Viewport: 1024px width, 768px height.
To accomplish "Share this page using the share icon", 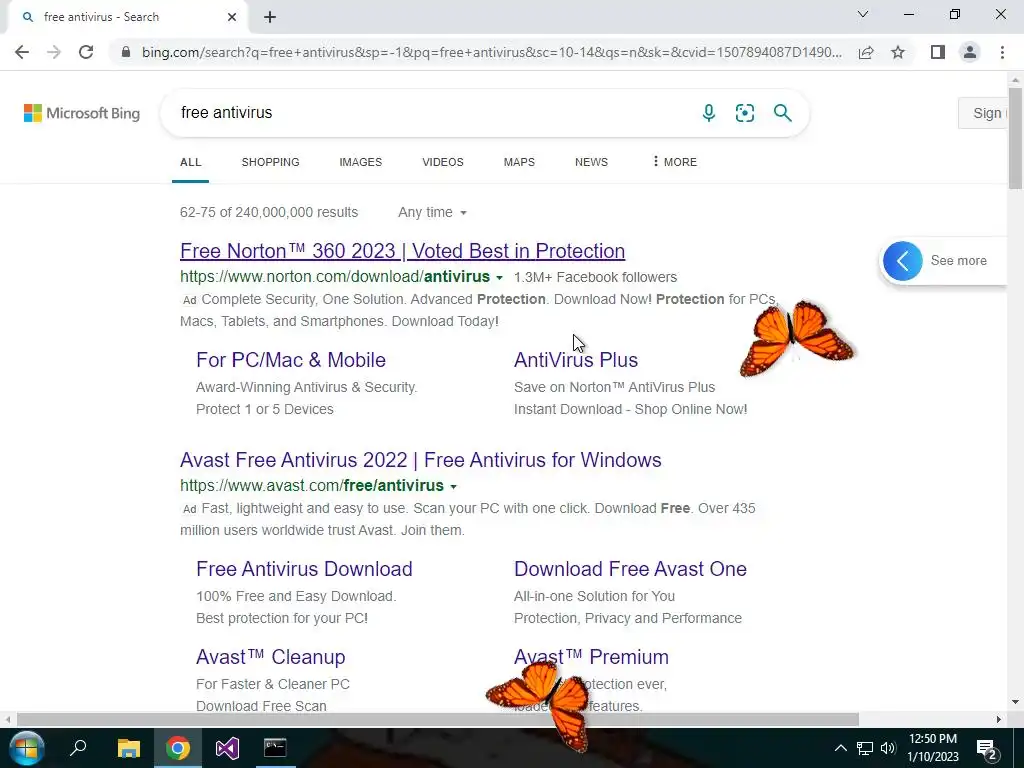I will point(866,52).
